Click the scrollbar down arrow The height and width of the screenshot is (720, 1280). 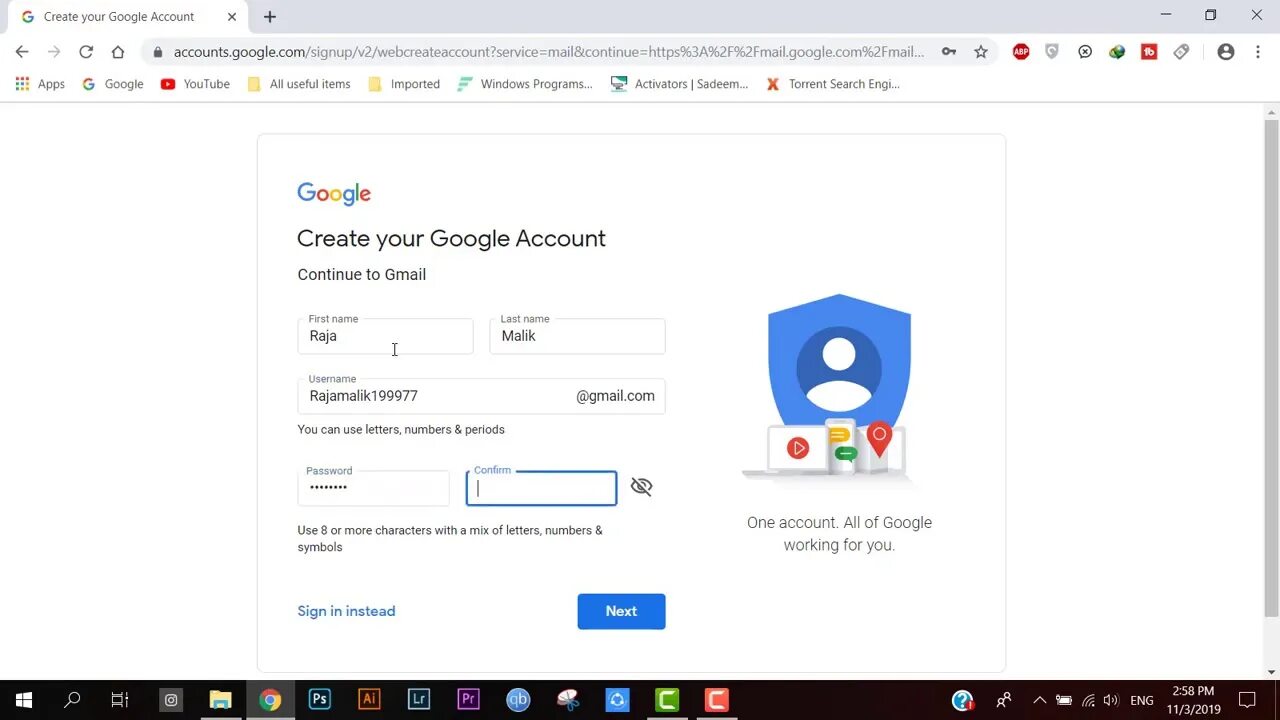1271,672
